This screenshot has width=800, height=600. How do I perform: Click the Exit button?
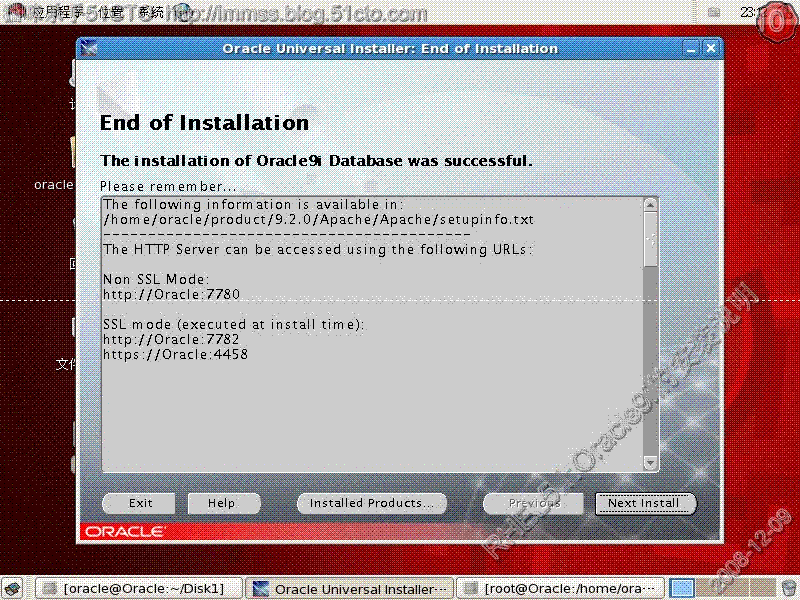pyautogui.click(x=139, y=503)
